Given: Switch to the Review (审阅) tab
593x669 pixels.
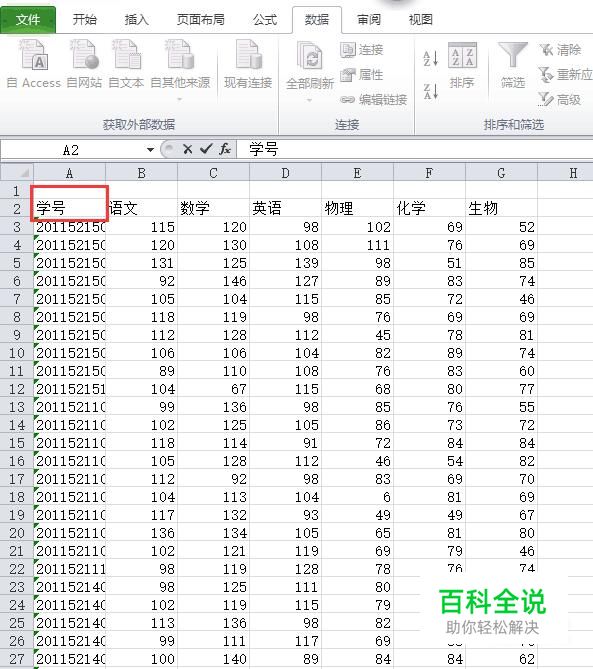Looking at the screenshot, I should [x=369, y=20].
